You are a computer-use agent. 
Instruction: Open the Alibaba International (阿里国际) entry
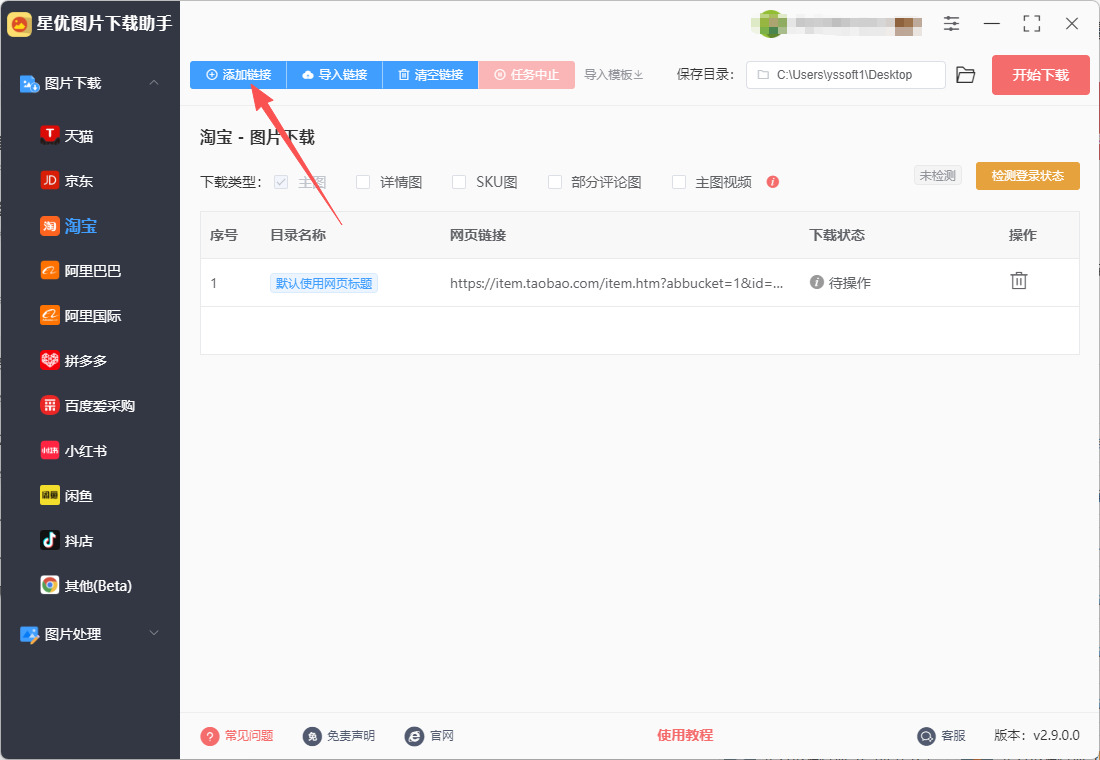pos(81,316)
